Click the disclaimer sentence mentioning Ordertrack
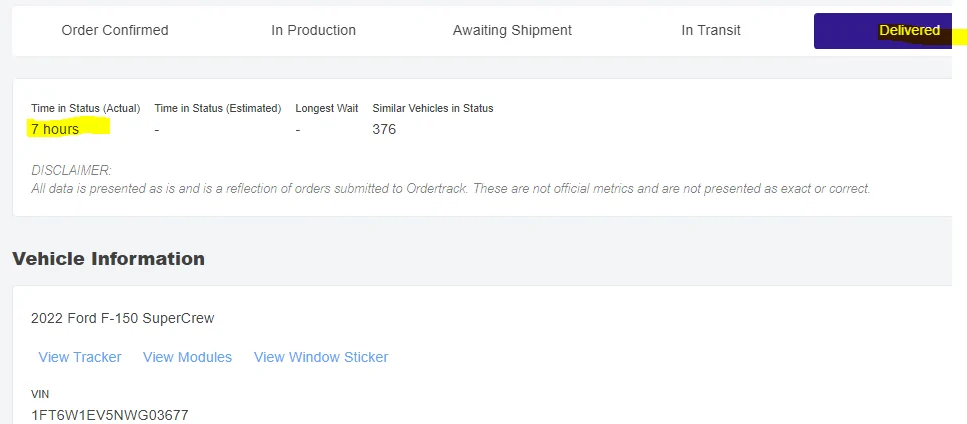This screenshot has width=967, height=424. tap(450, 188)
